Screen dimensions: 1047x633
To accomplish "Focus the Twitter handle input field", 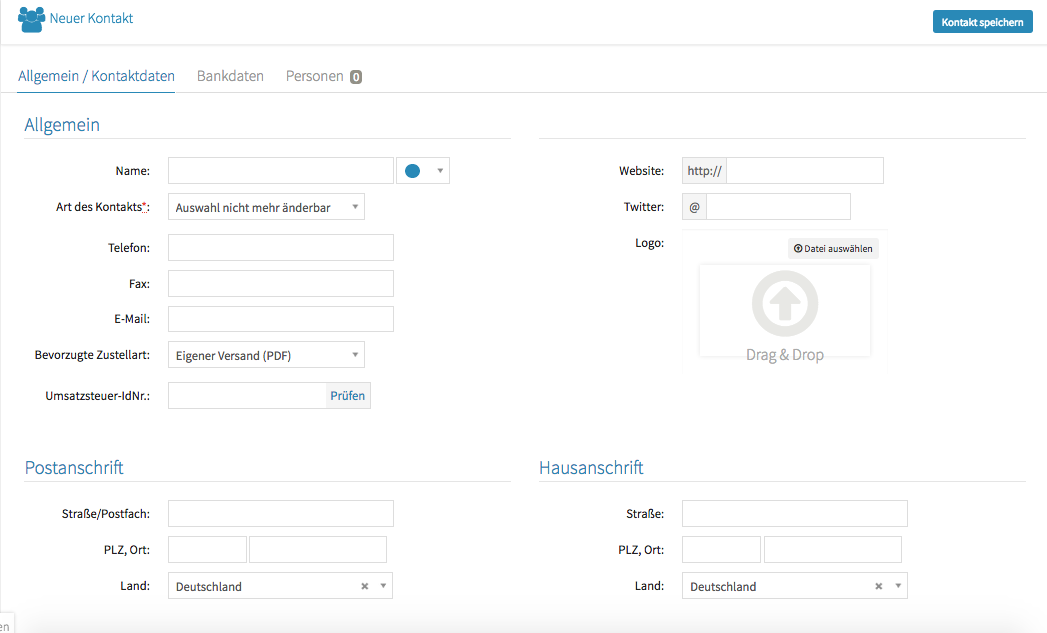I will click(778, 207).
